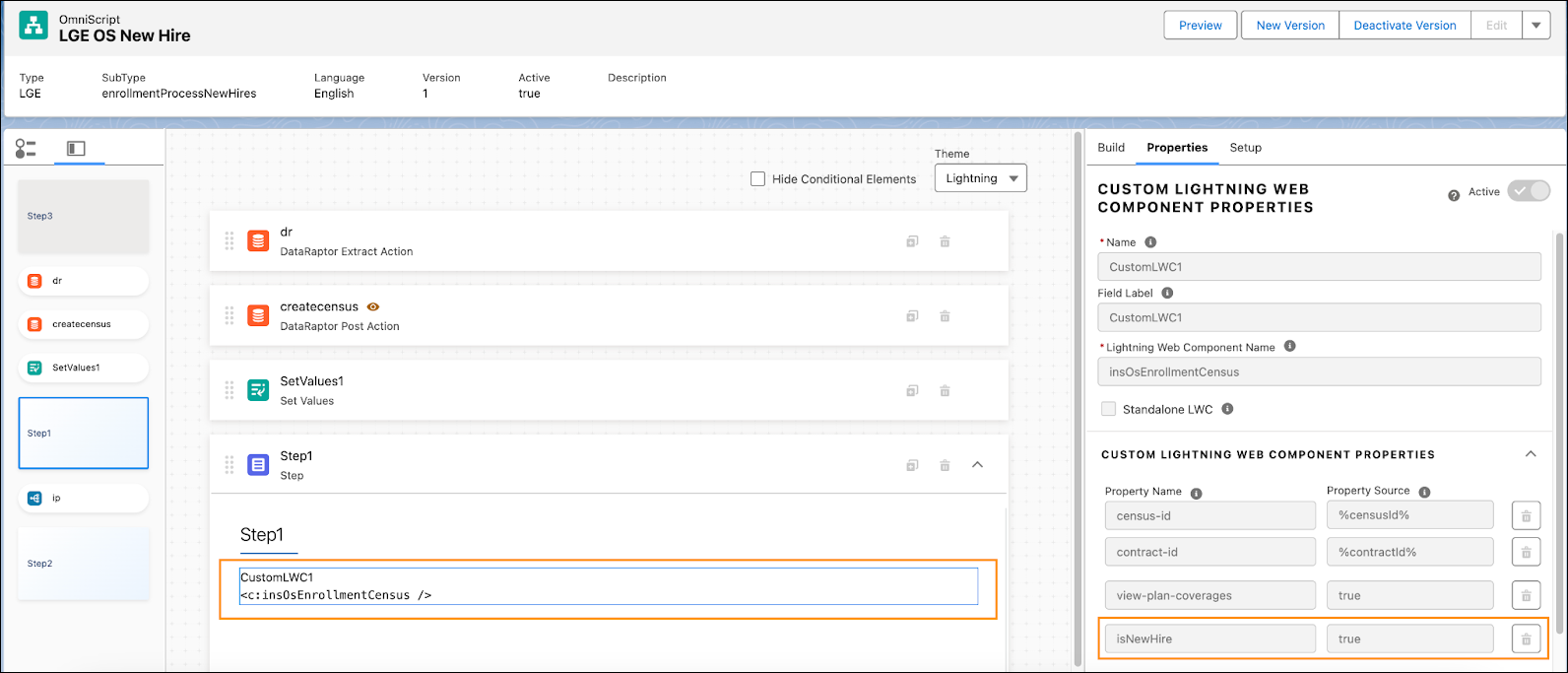Open the Theme Lightning dropdown

(980, 178)
